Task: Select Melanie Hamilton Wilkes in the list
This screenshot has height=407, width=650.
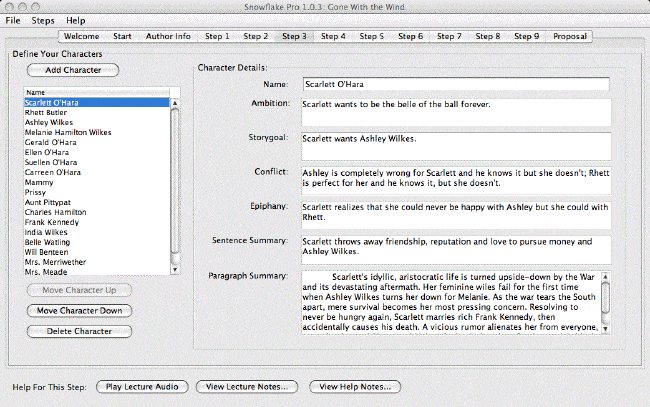Action: click(x=97, y=132)
